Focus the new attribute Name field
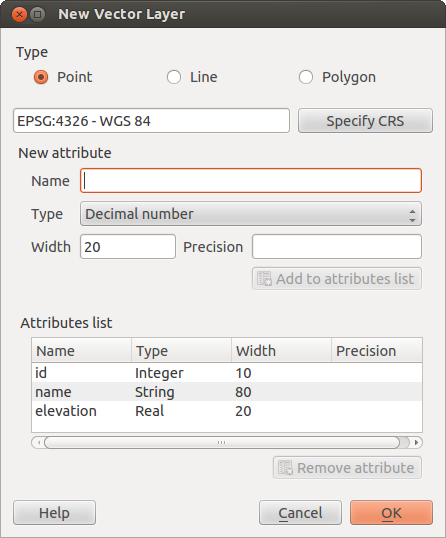This screenshot has height=538, width=446. (251, 180)
